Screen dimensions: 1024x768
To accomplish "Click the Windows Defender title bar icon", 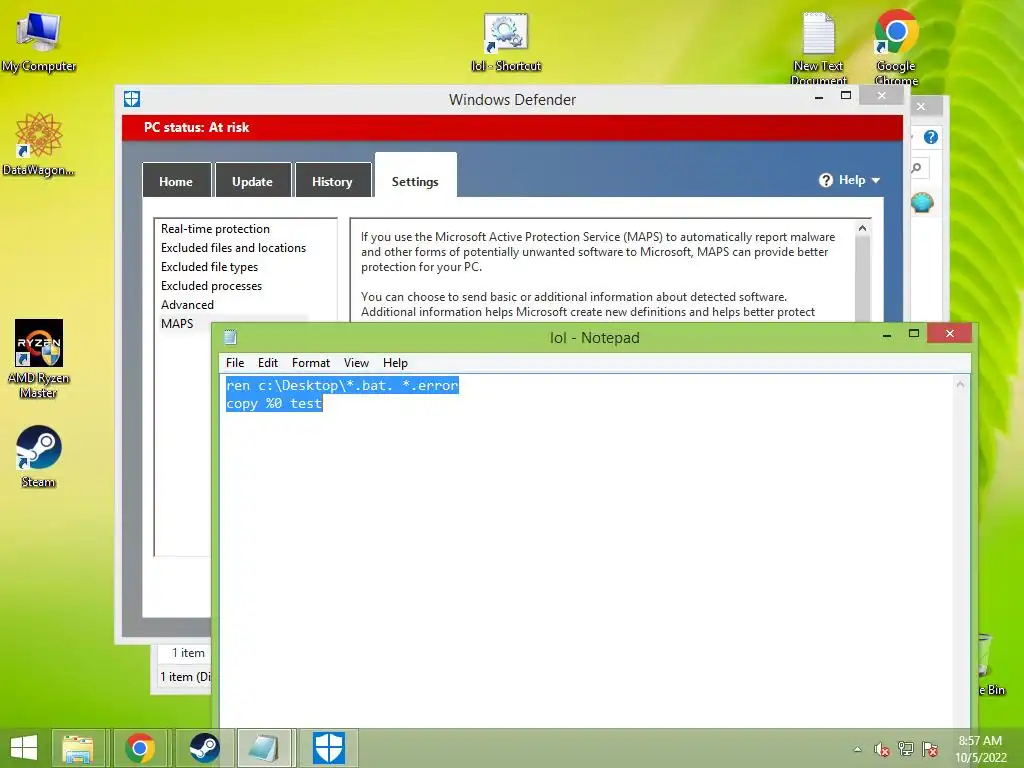I will [x=132, y=99].
